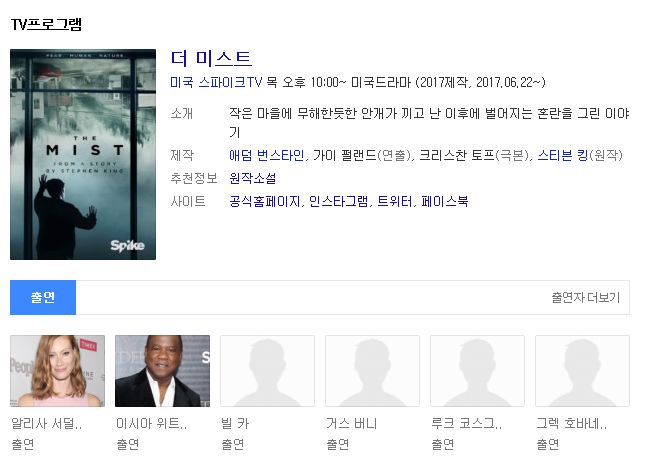Open the 원작소설 recommendation link

coord(253,178)
